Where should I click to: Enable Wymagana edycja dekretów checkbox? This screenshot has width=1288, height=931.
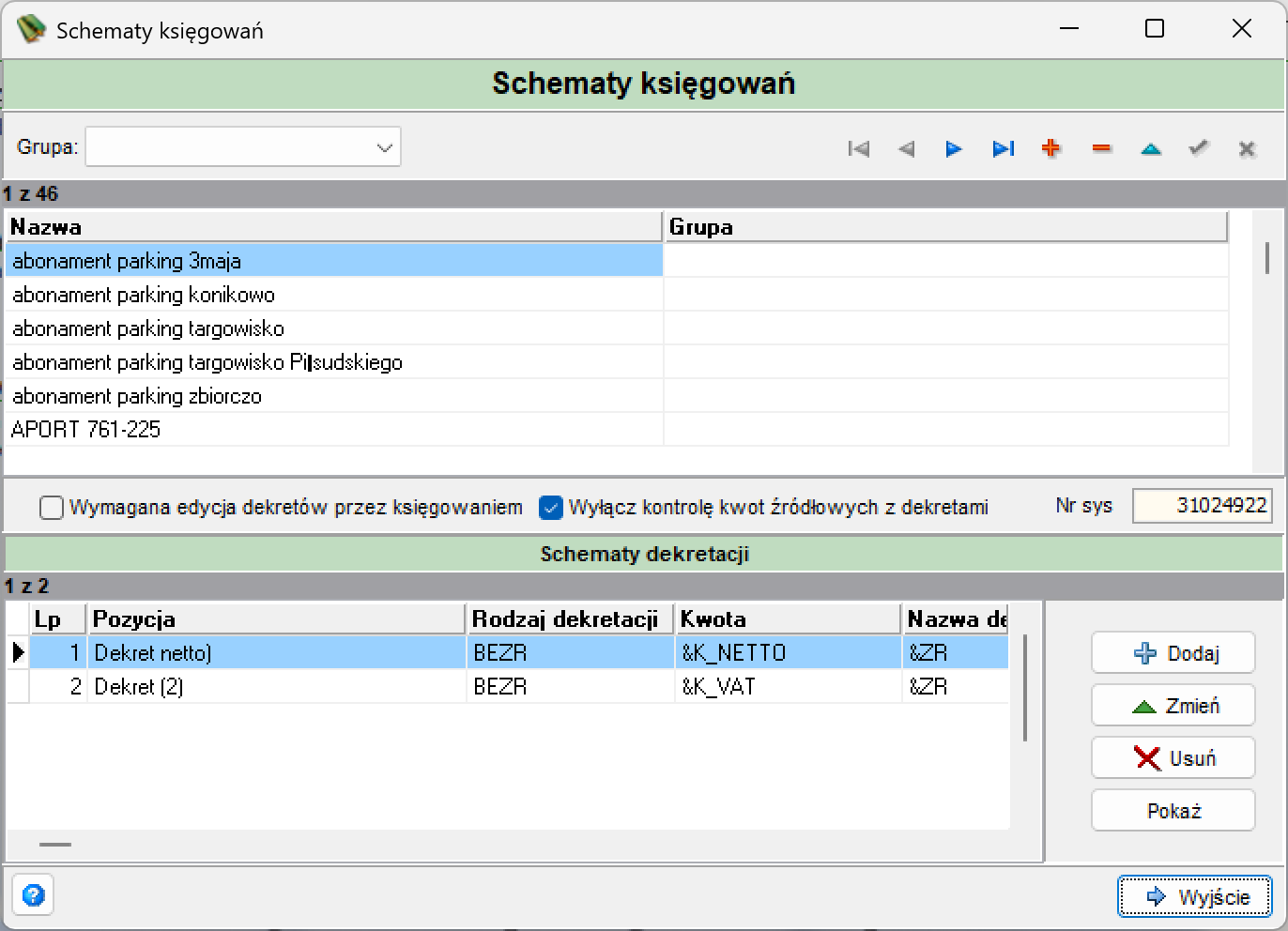pos(52,508)
